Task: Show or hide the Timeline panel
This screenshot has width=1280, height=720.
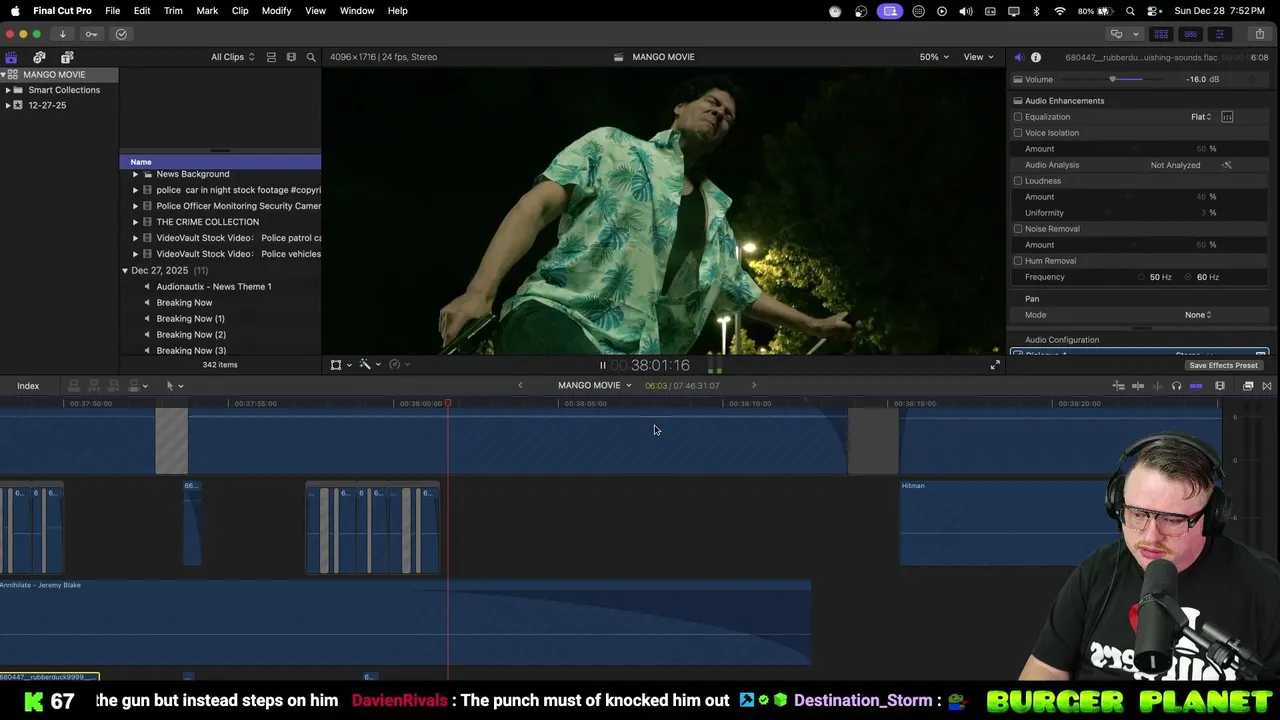Action: pyautogui.click(x=1190, y=34)
